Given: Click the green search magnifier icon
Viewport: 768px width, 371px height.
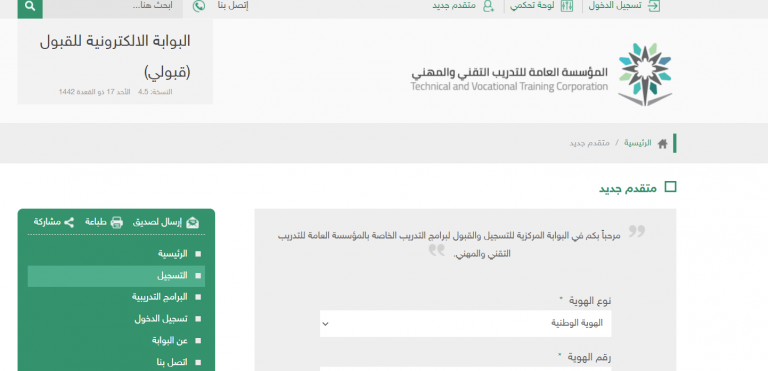Looking at the screenshot, I should (x=30, y=7).
